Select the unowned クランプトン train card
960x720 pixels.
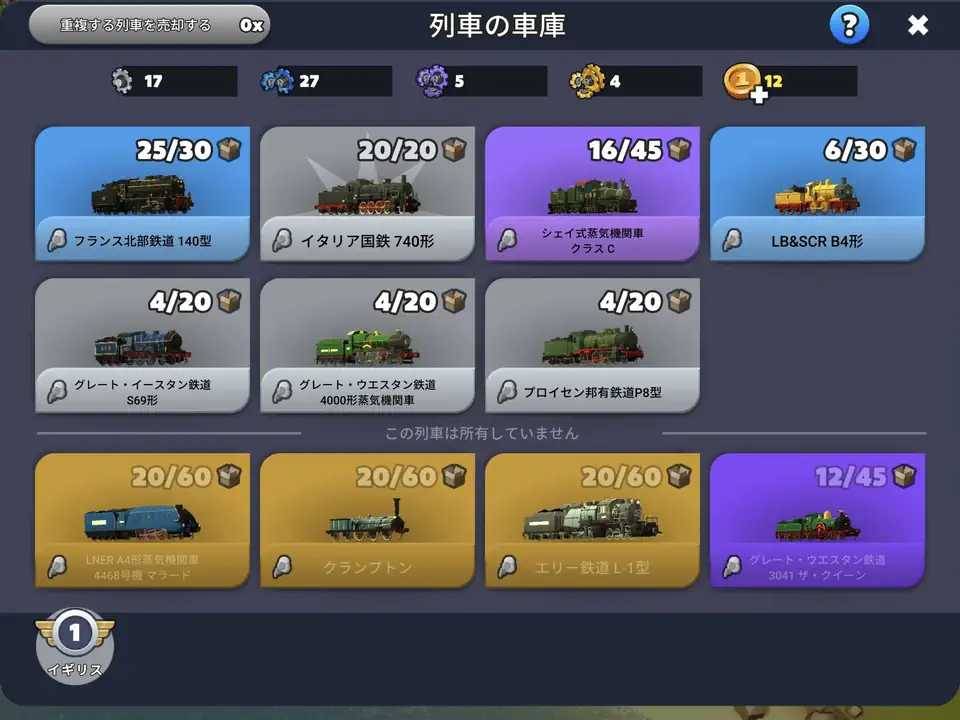tap(367, 520)
